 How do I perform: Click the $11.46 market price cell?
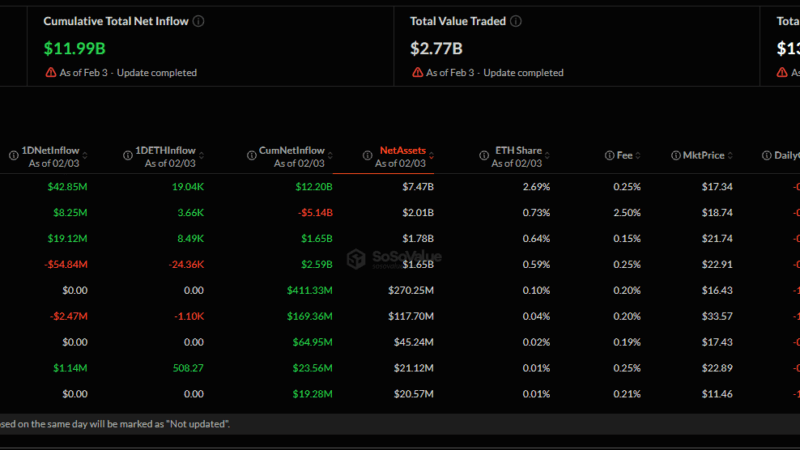coord(717,394)
